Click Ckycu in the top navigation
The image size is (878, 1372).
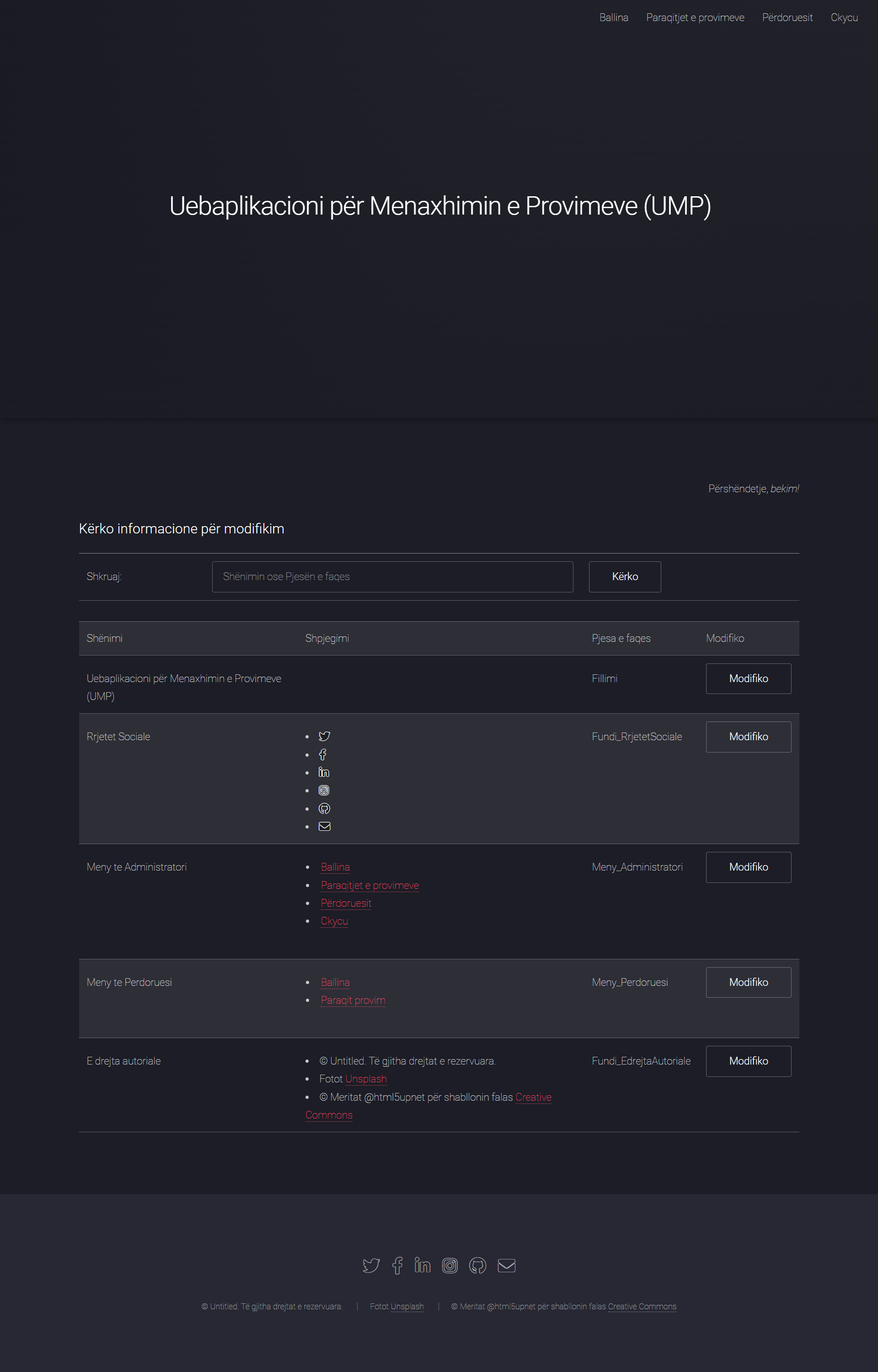[x=844, y=17]
